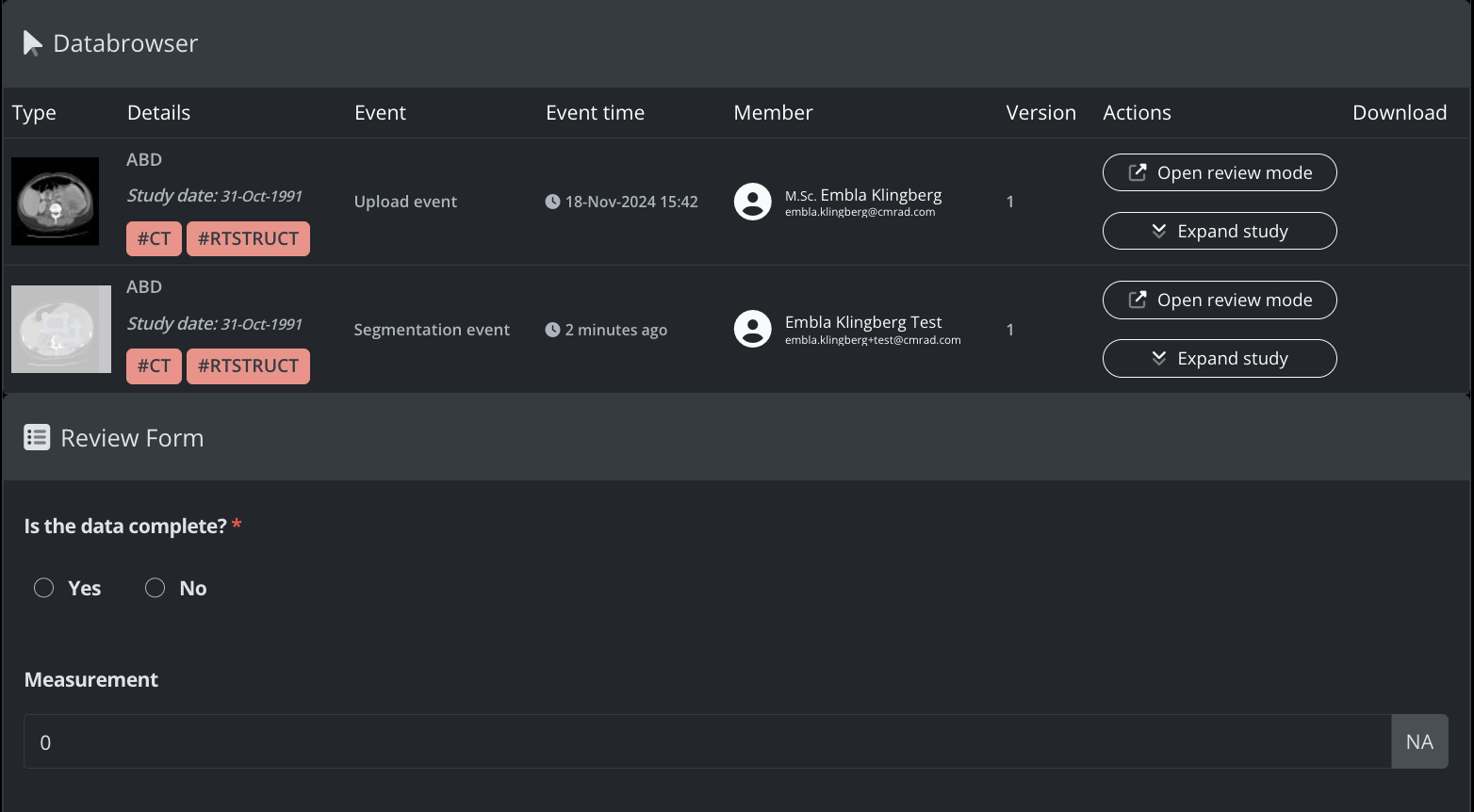Click Embla Klingberg's user avatar icon
The height and width of the screenshot is (812, 1474).
pyautogui.click(x=752, y=202)
